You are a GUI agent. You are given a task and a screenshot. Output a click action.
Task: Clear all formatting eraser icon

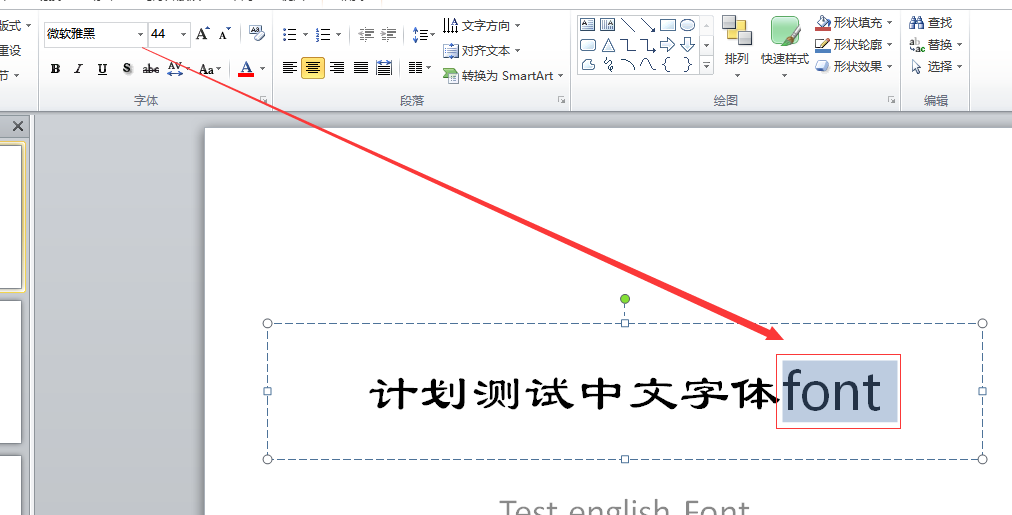256,34
